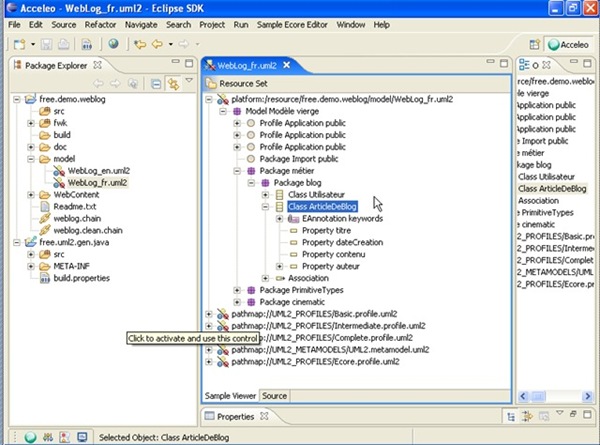Open the Refactor menu
The image size is (600, 445).
[98, 23]
